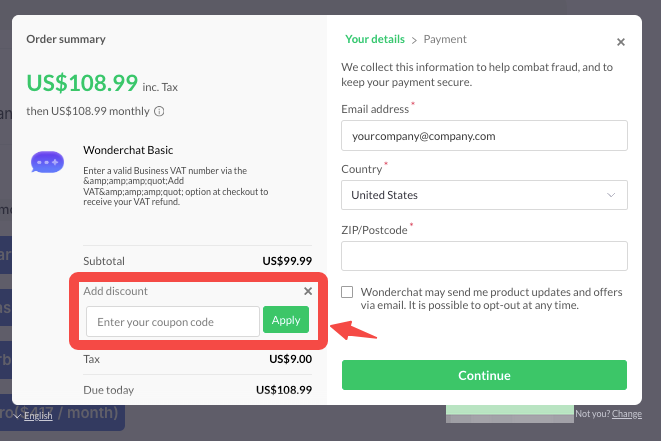
Task: Click the Change link next to Not you?
Action: click(627, 414)
